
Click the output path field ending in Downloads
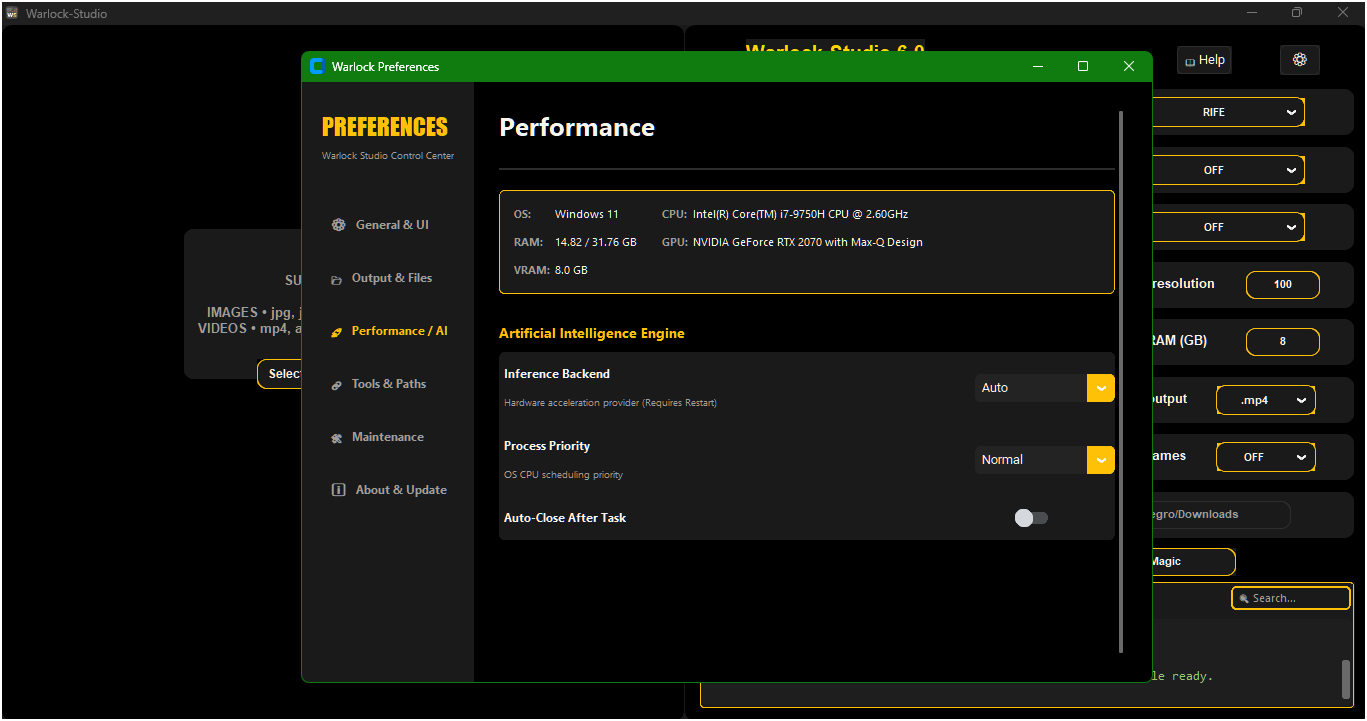click(1221, 515)
